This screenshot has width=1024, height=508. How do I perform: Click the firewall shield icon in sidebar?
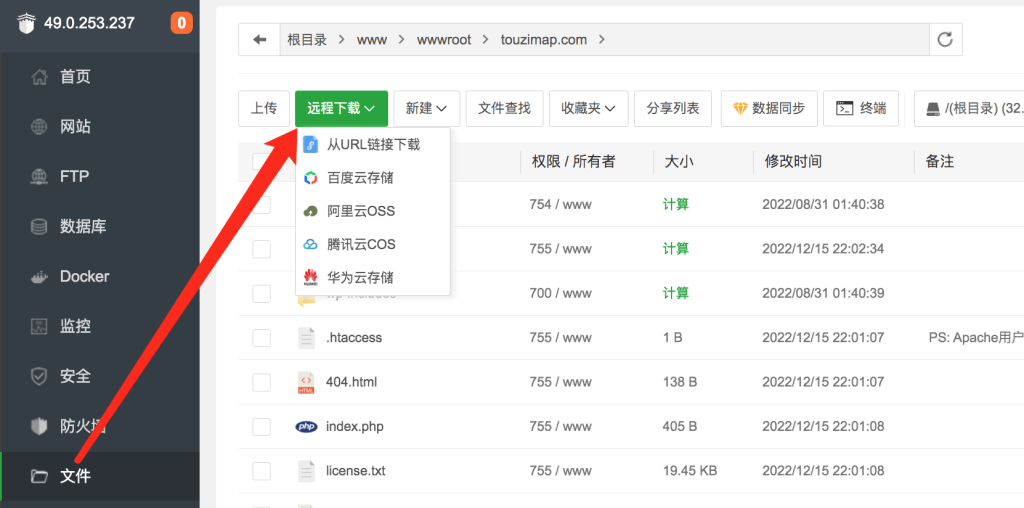coord(39,426)
